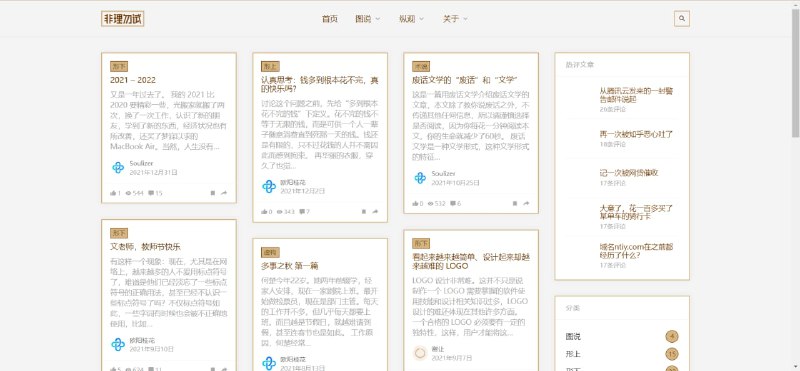Open sidebar article 从腾讯云发来的一封警告邮件说起
Image resolution: width=800 pixels, height=371 pixels.
coord(636,95)
